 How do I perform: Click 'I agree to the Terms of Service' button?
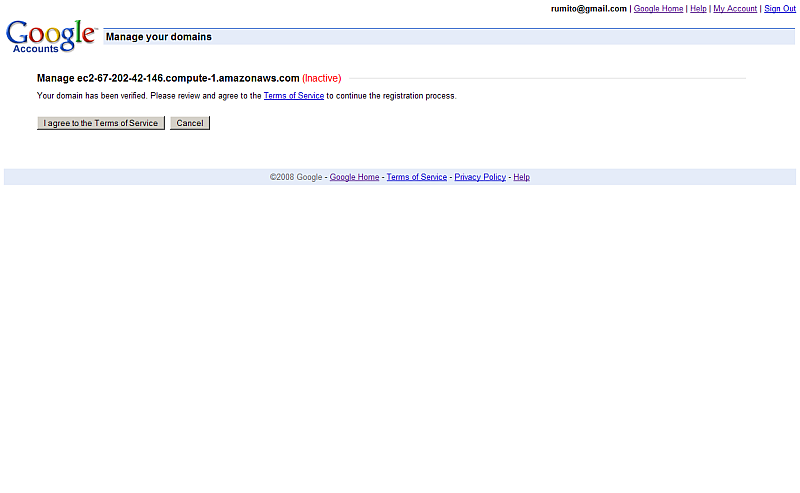point(101,123)
